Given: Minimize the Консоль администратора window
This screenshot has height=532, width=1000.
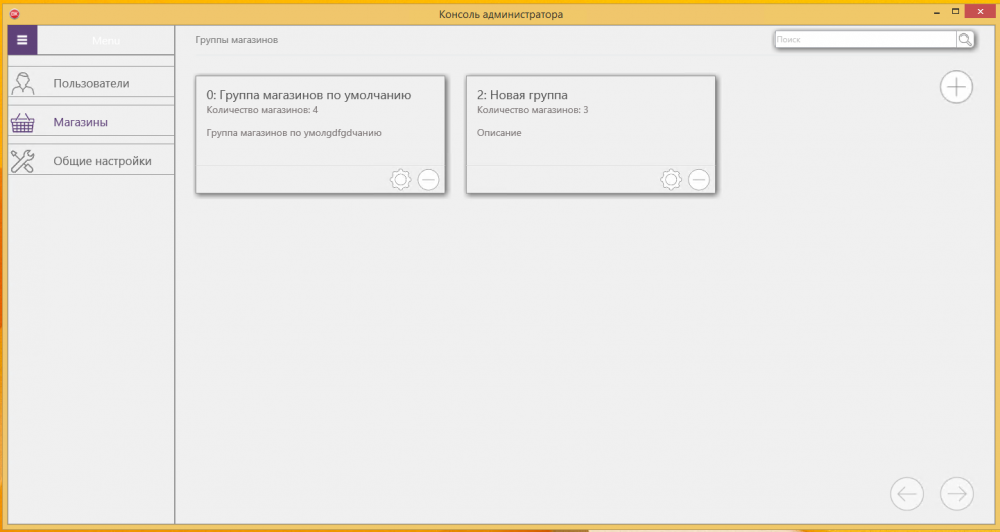Looking at the screenshot, I should coord(936,12).
